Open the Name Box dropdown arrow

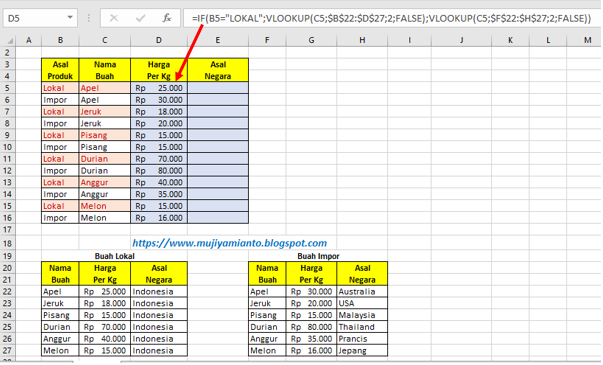point(70,17)
